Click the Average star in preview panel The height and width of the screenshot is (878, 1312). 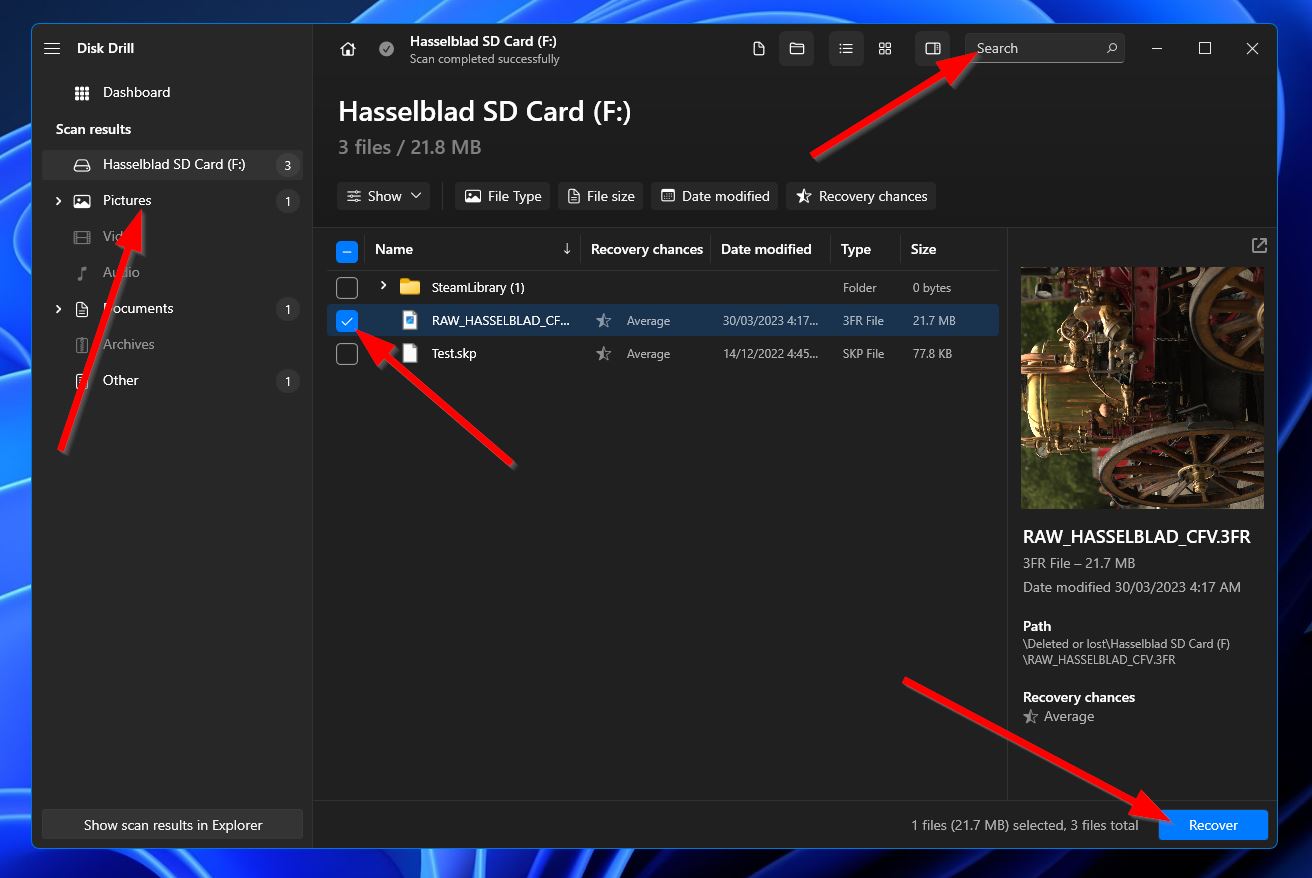(1031, 717)
